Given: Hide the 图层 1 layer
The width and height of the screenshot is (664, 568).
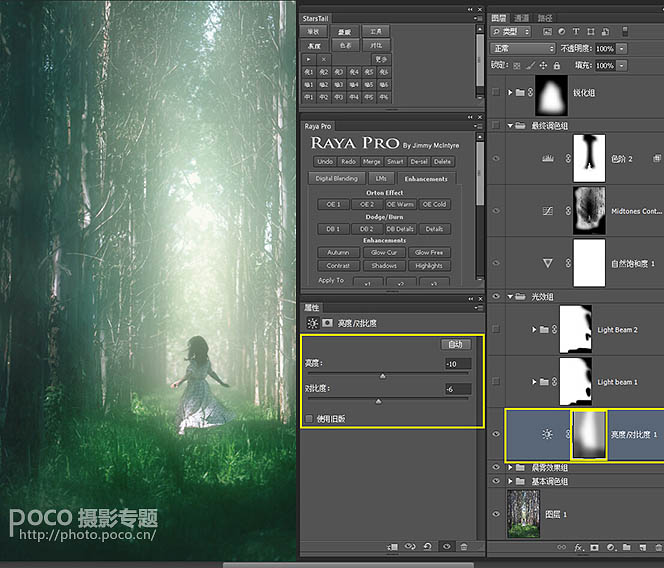Looking at the screenshot, I should [x=496, y=514].
